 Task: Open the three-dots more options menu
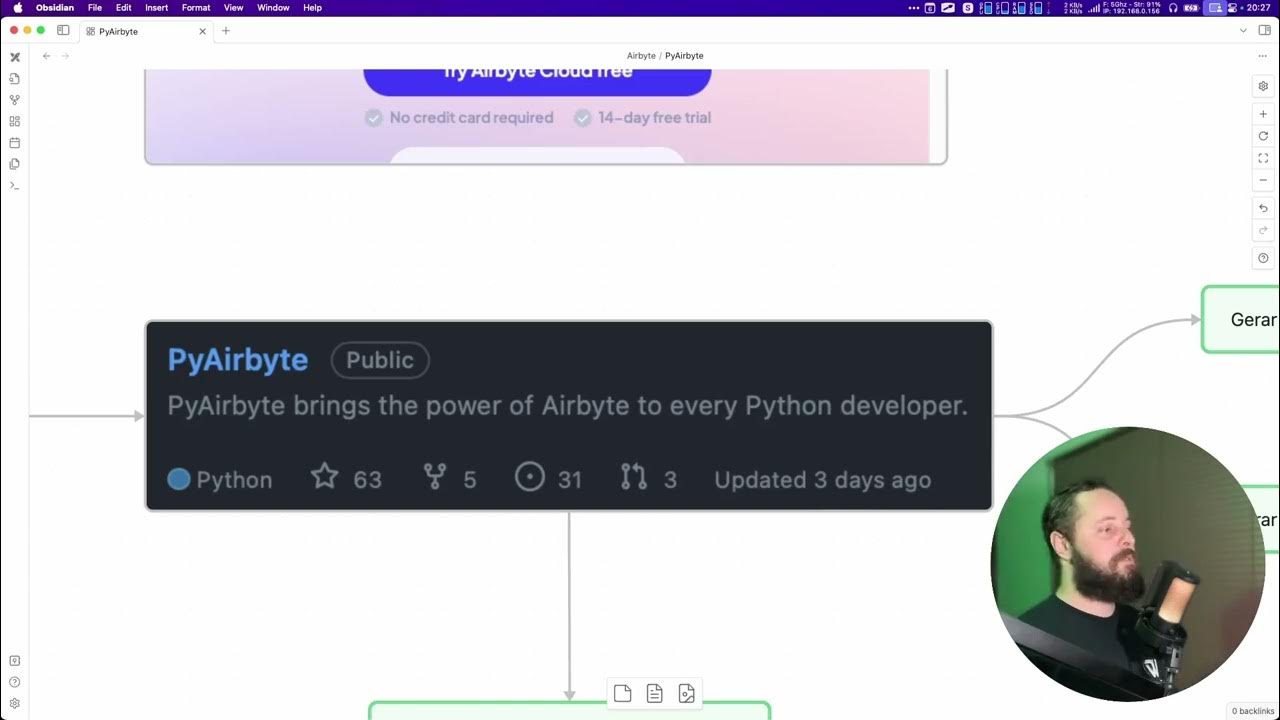tap(1262, 56)
